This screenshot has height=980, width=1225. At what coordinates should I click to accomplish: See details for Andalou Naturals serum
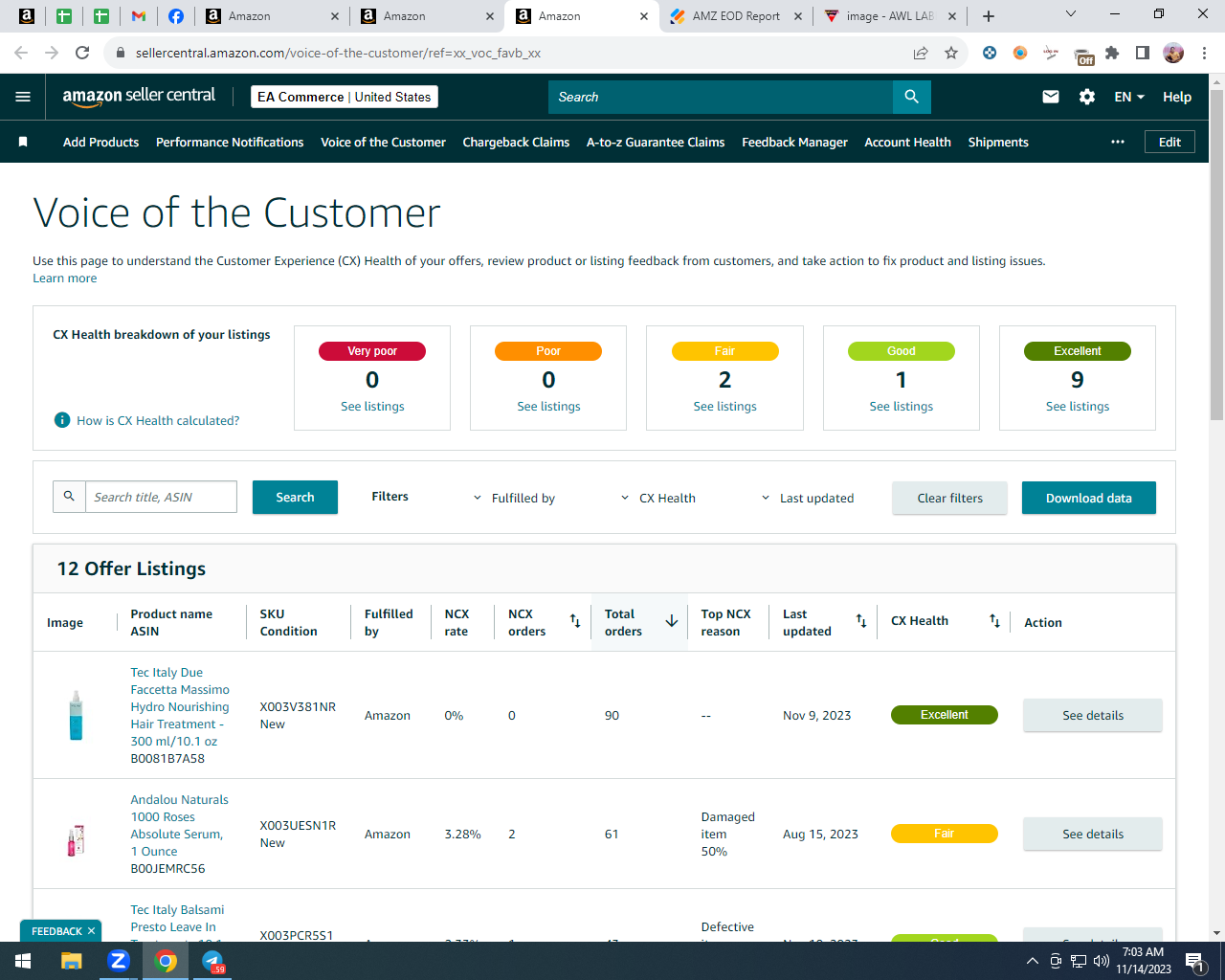(1093, 834)
